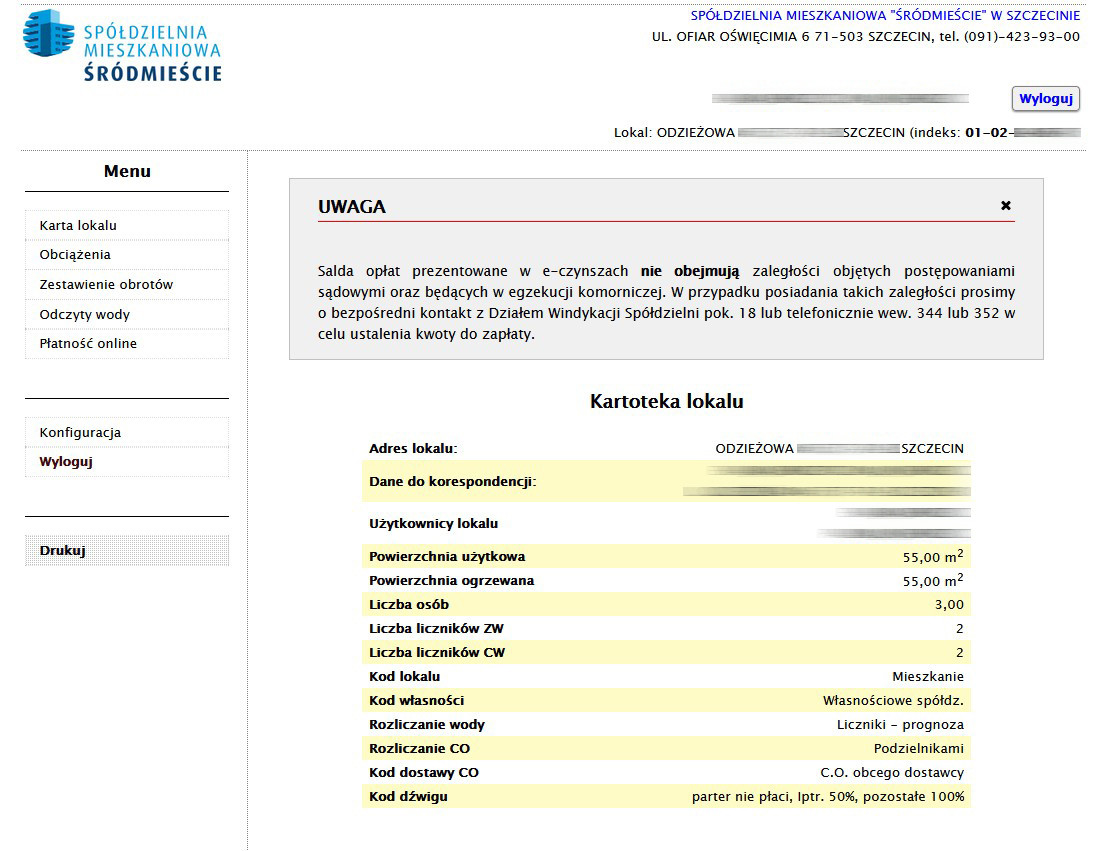The image size is (1103, 851).
Task: Click the Kartoteka lokalu heading
Action: (x=666, y=402)
